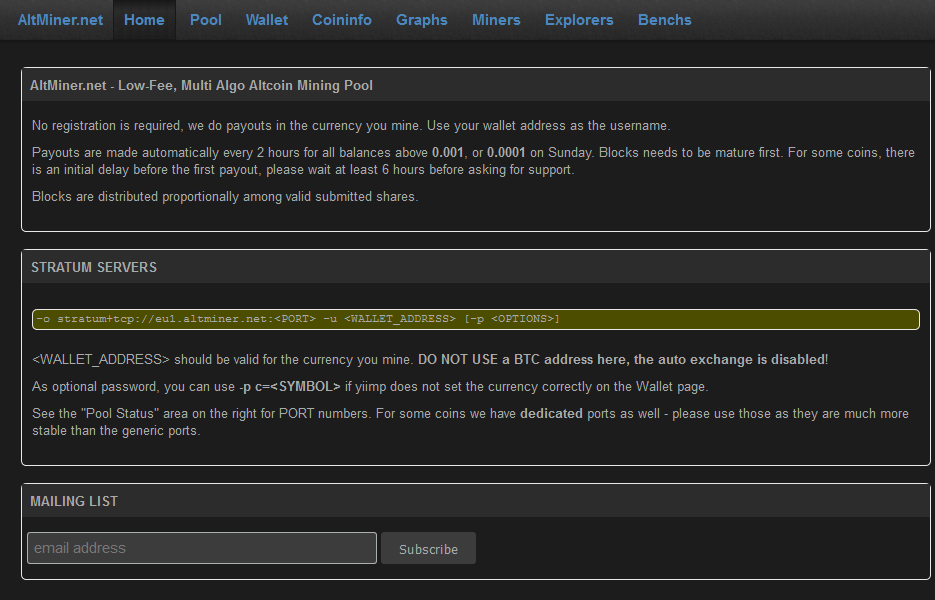The image size is (935, 600).
Task: Focus the email address input field
Action: click(202, 548)
